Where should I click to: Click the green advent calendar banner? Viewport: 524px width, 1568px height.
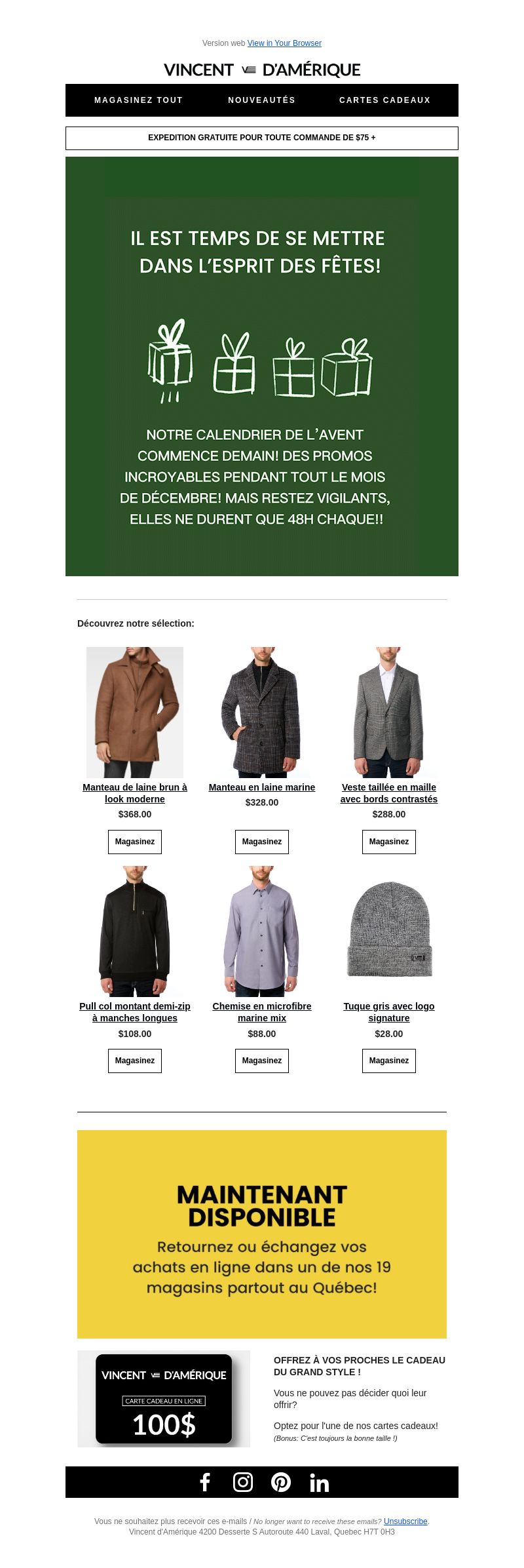[262, 366]
